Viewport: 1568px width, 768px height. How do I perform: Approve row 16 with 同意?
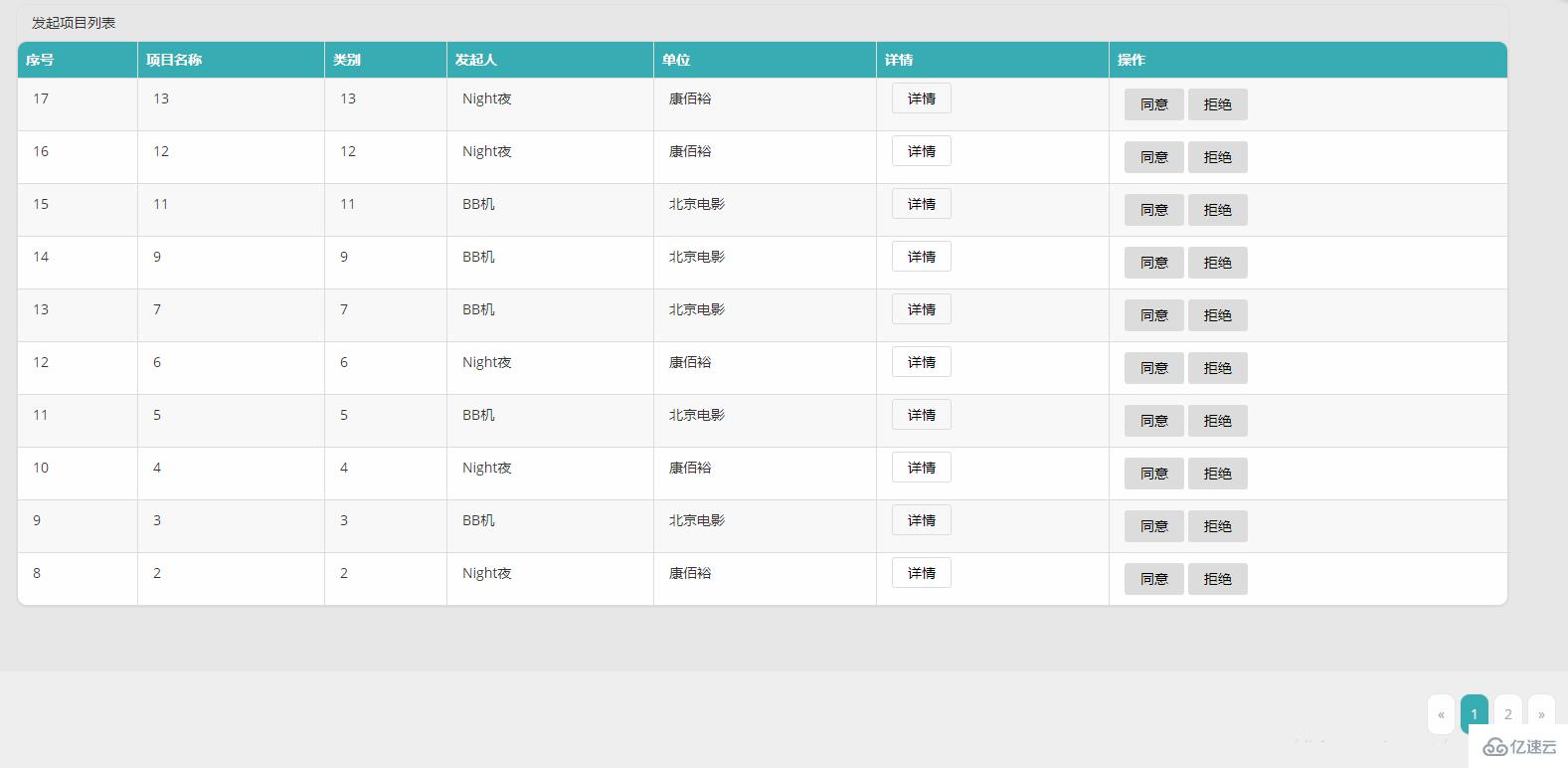click(1153, 157)
